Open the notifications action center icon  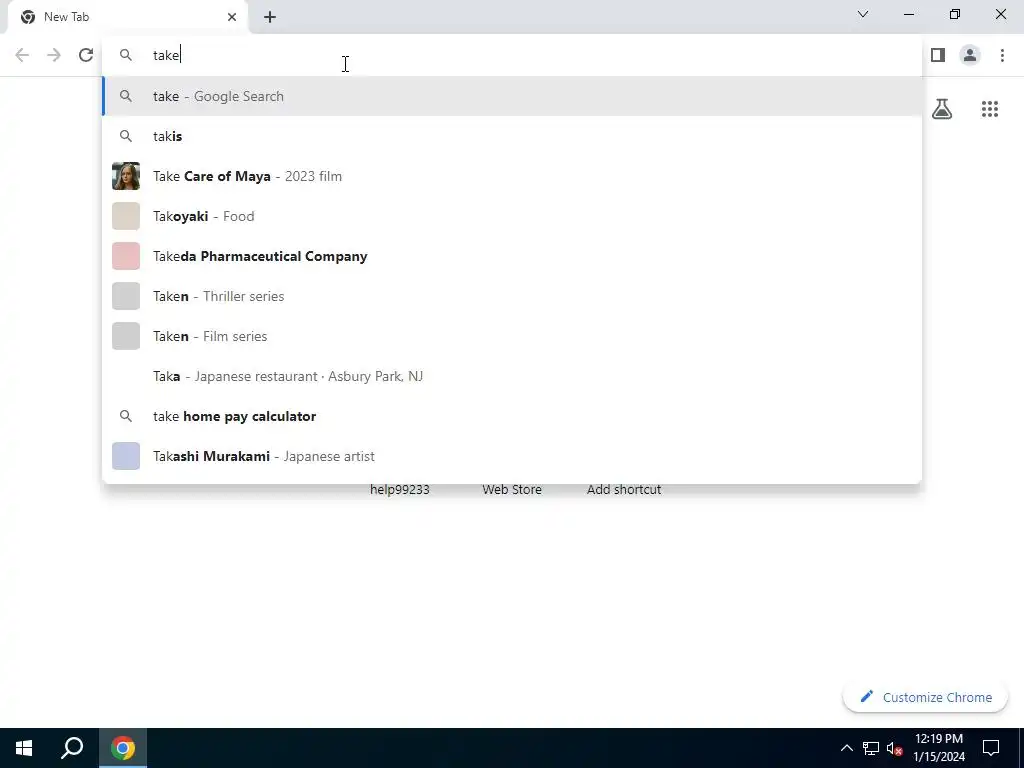[x=991, y=748]
